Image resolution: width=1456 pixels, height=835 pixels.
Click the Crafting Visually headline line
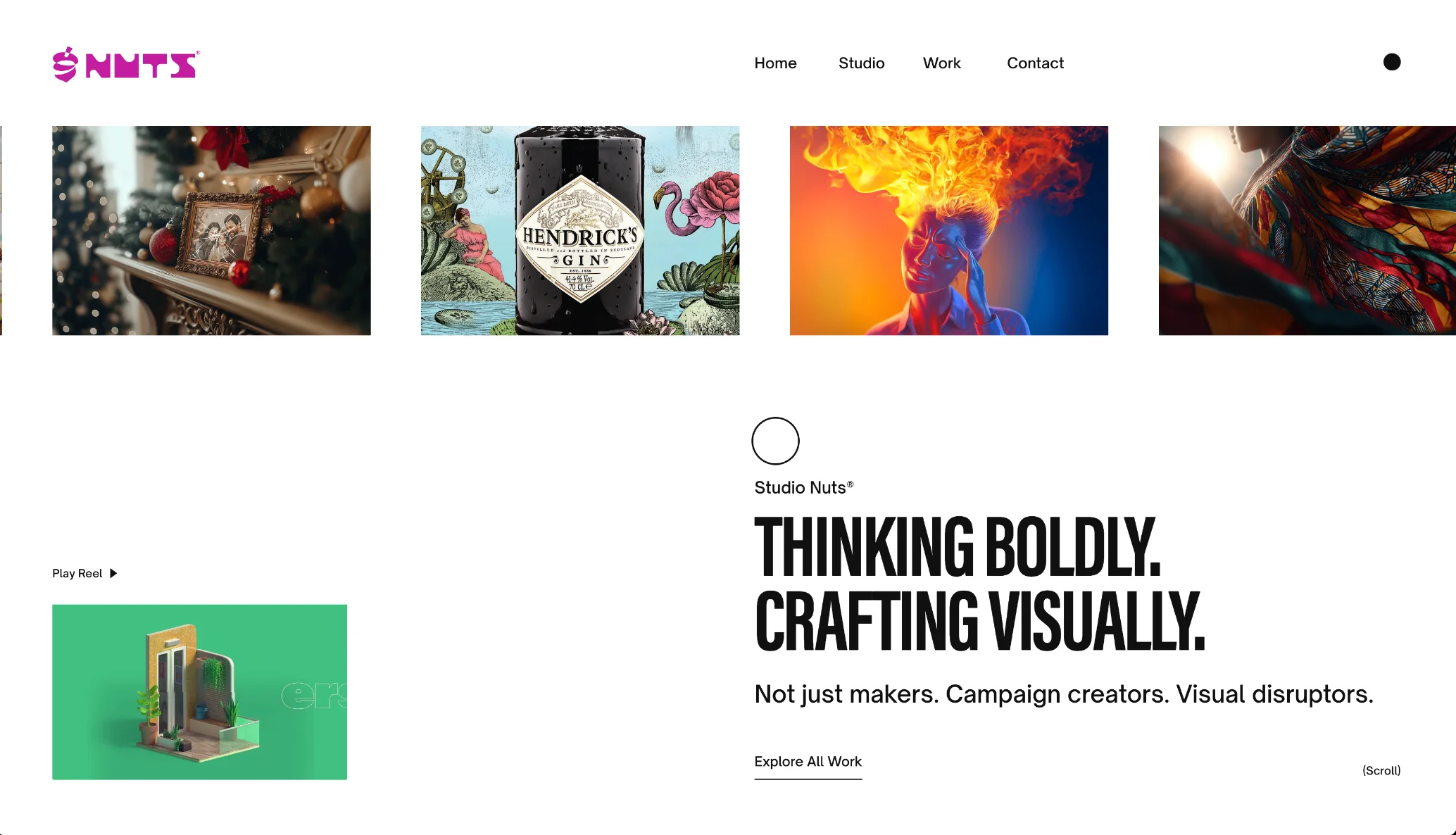tap(979, 620)
